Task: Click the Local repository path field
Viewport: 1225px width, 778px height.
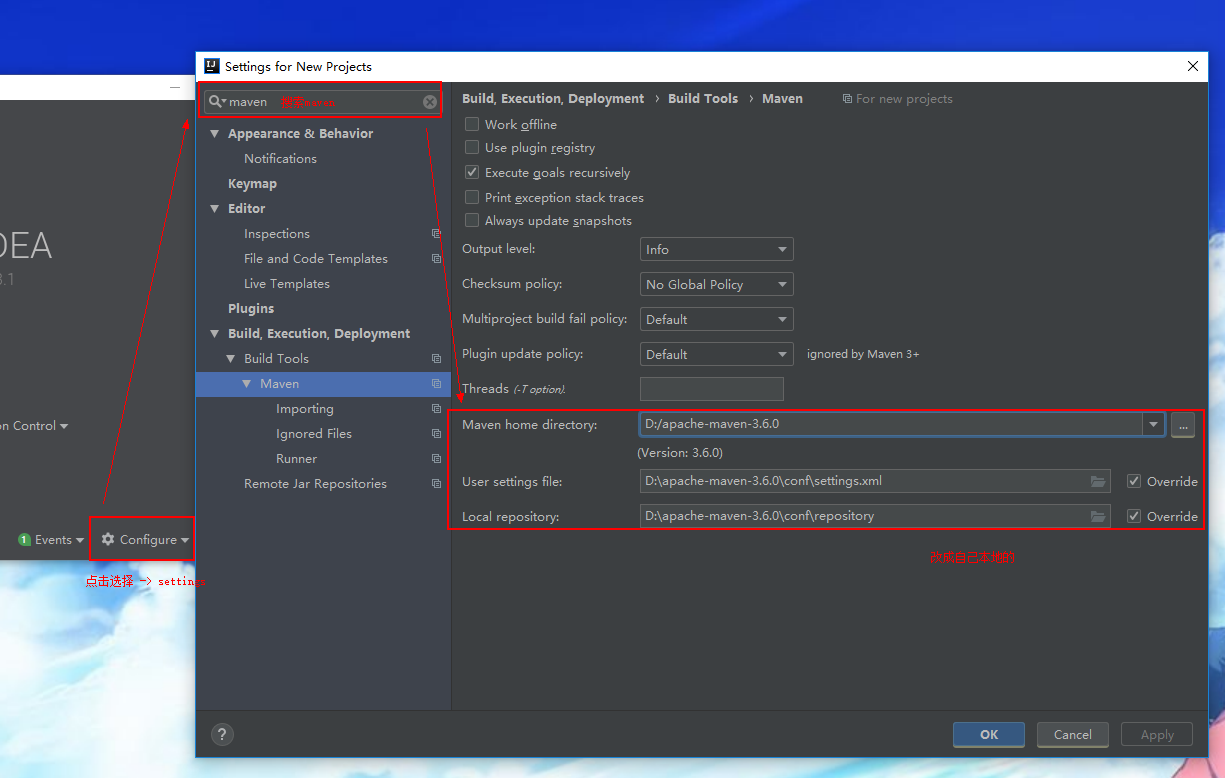Action: [x=875, y=516]
